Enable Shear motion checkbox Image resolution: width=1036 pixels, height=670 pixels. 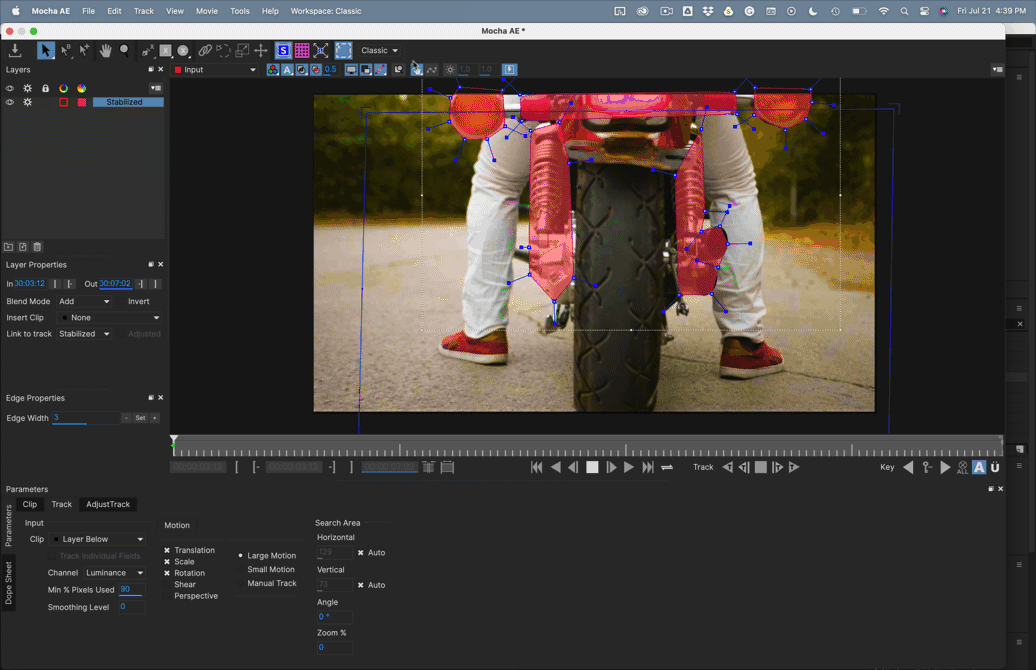167,585
